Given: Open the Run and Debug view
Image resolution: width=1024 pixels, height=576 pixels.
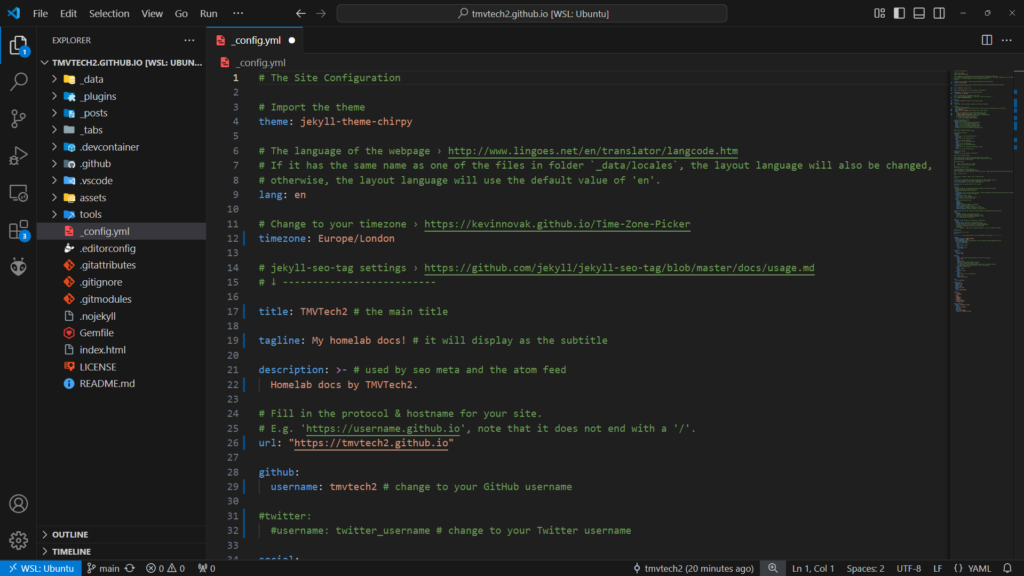Looking at the screenshot, I should tap(18, 155).
